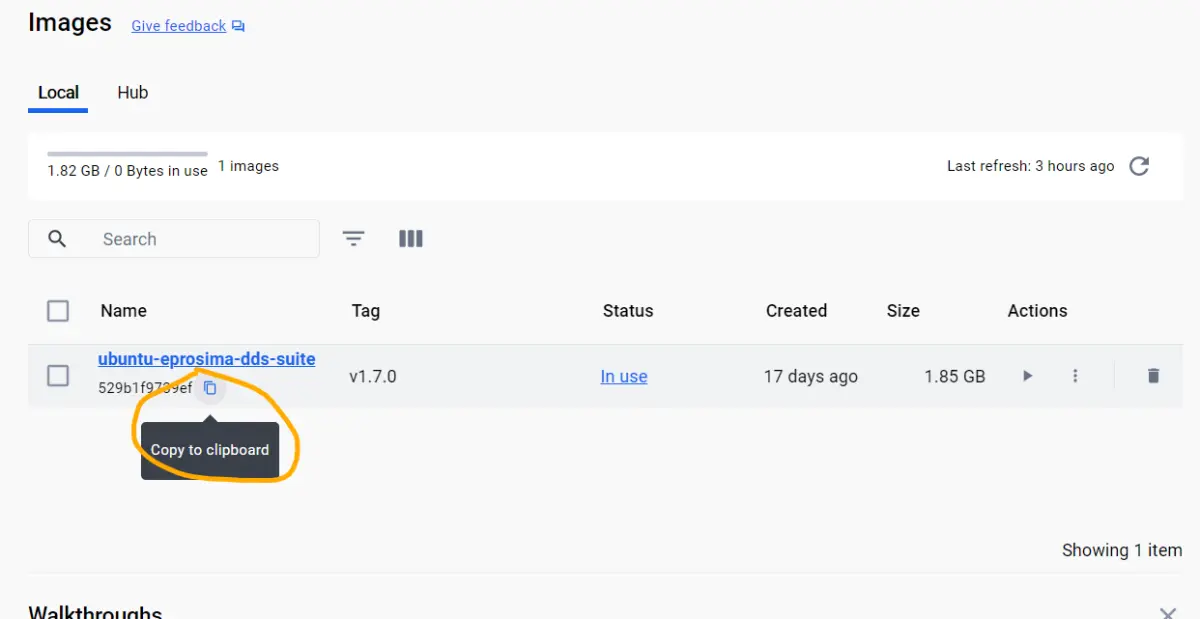This screenshot has width=1200, height=619.
Task: Click the disk usage progress bar
Action: [127, 154]
